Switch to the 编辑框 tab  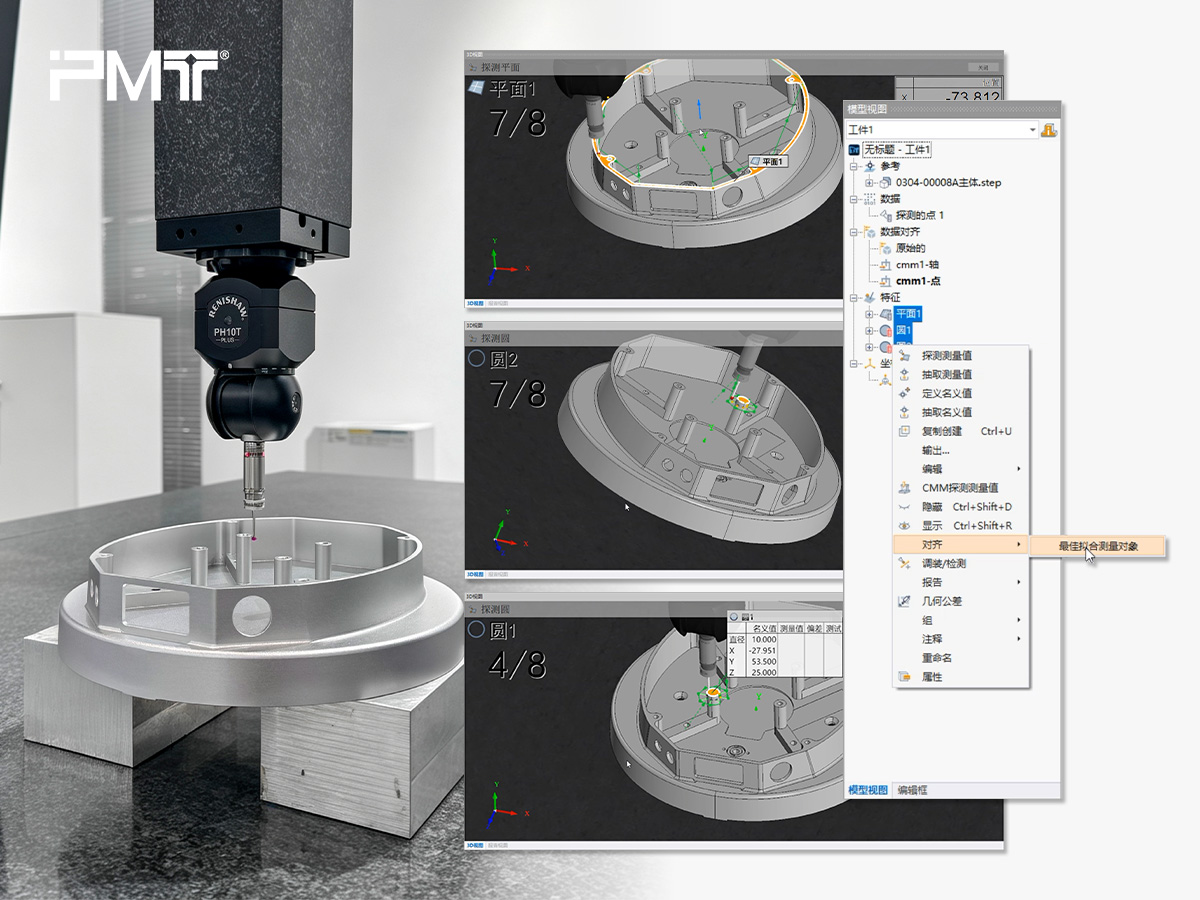pos(911,790)
